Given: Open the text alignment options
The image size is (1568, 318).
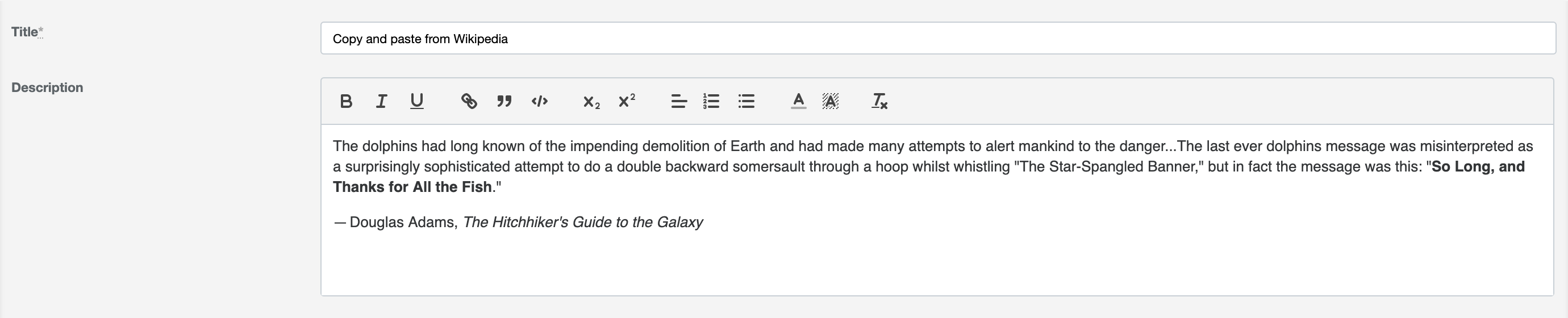Looking at the screenshot, I should [x=679, y=101].
